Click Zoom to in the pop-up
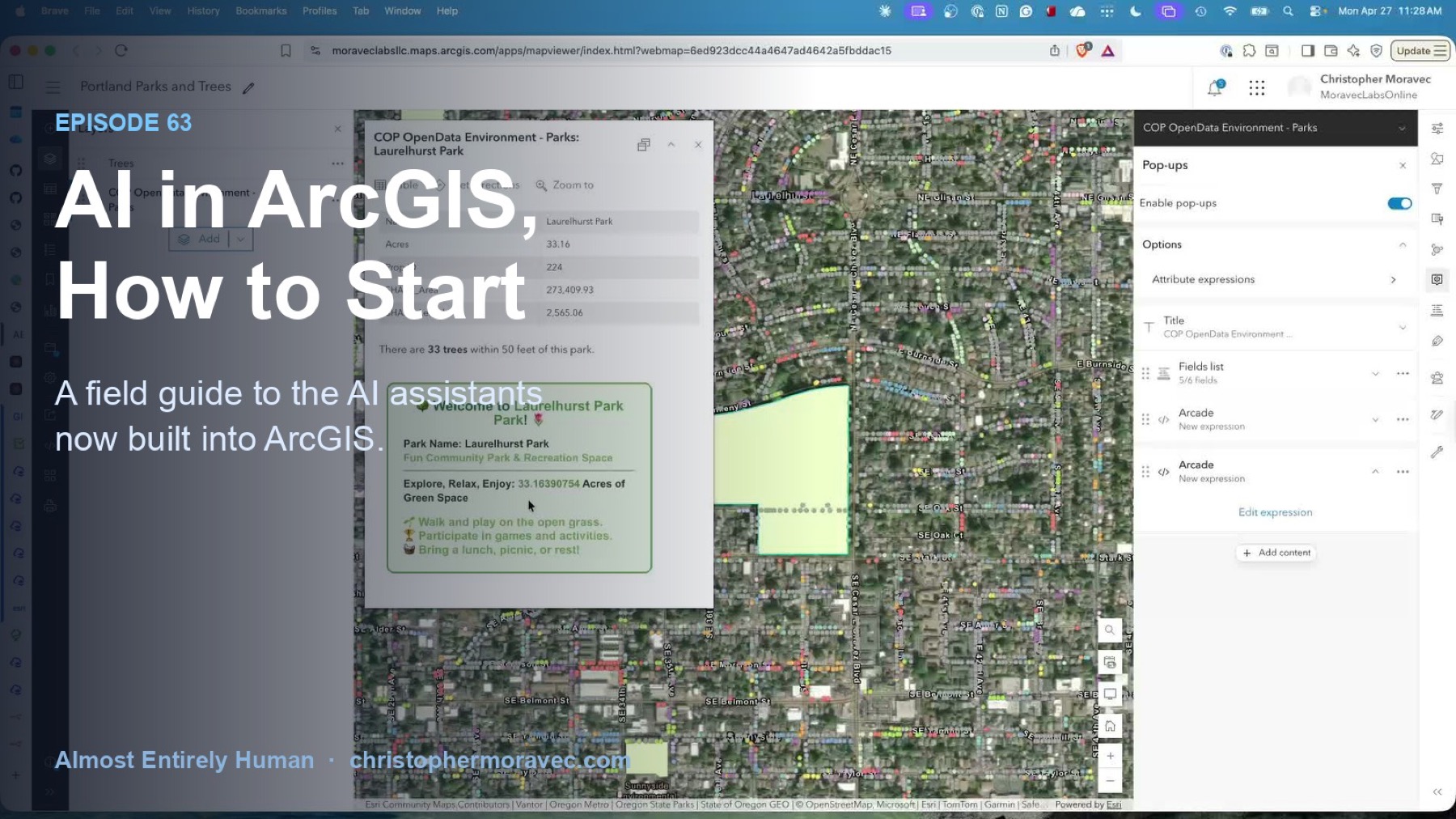The height and width of the screenshot is (819, 1456). pyautogui.click(x=565, y=185)
